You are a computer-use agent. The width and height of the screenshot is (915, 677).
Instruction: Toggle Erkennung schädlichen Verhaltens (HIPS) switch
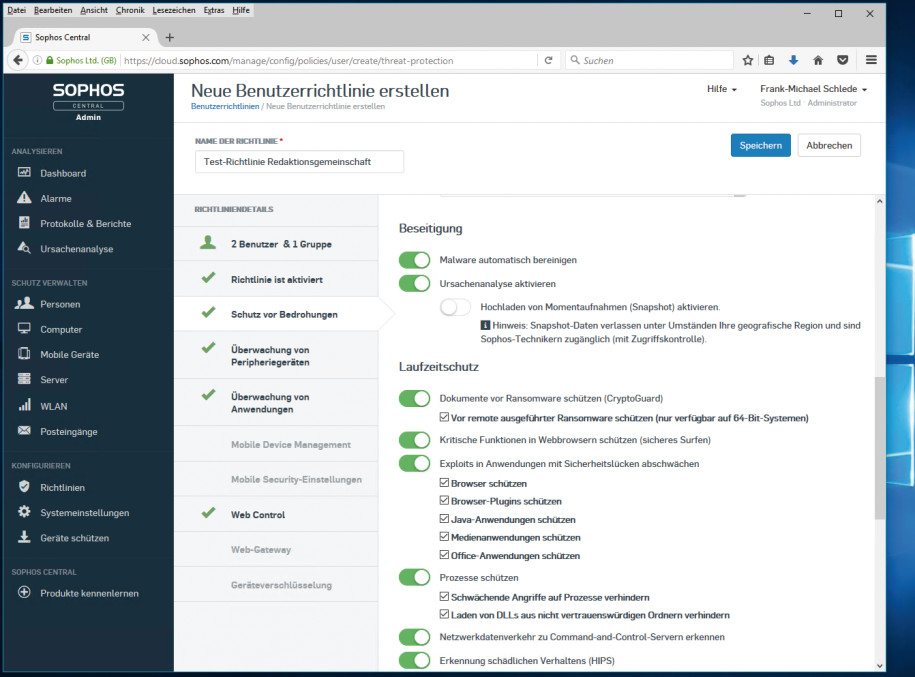click(x=414, y=661)
